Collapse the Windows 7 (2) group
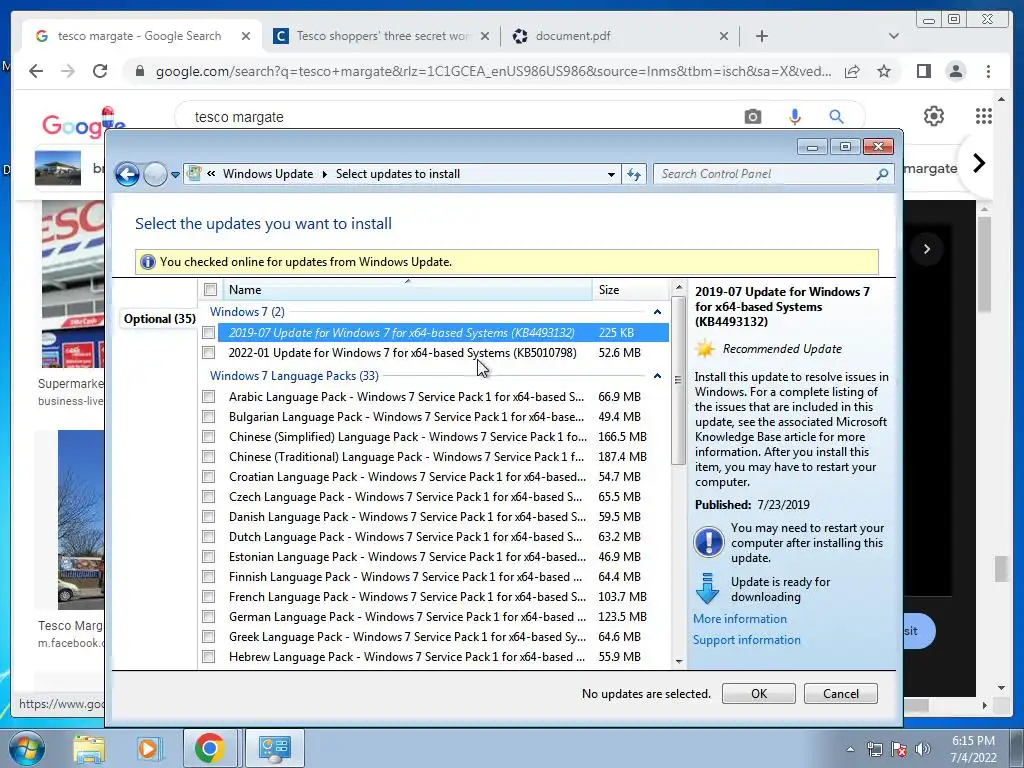Image resolution: width=1024 pixels, height=768 pixels. click(657, 312)
